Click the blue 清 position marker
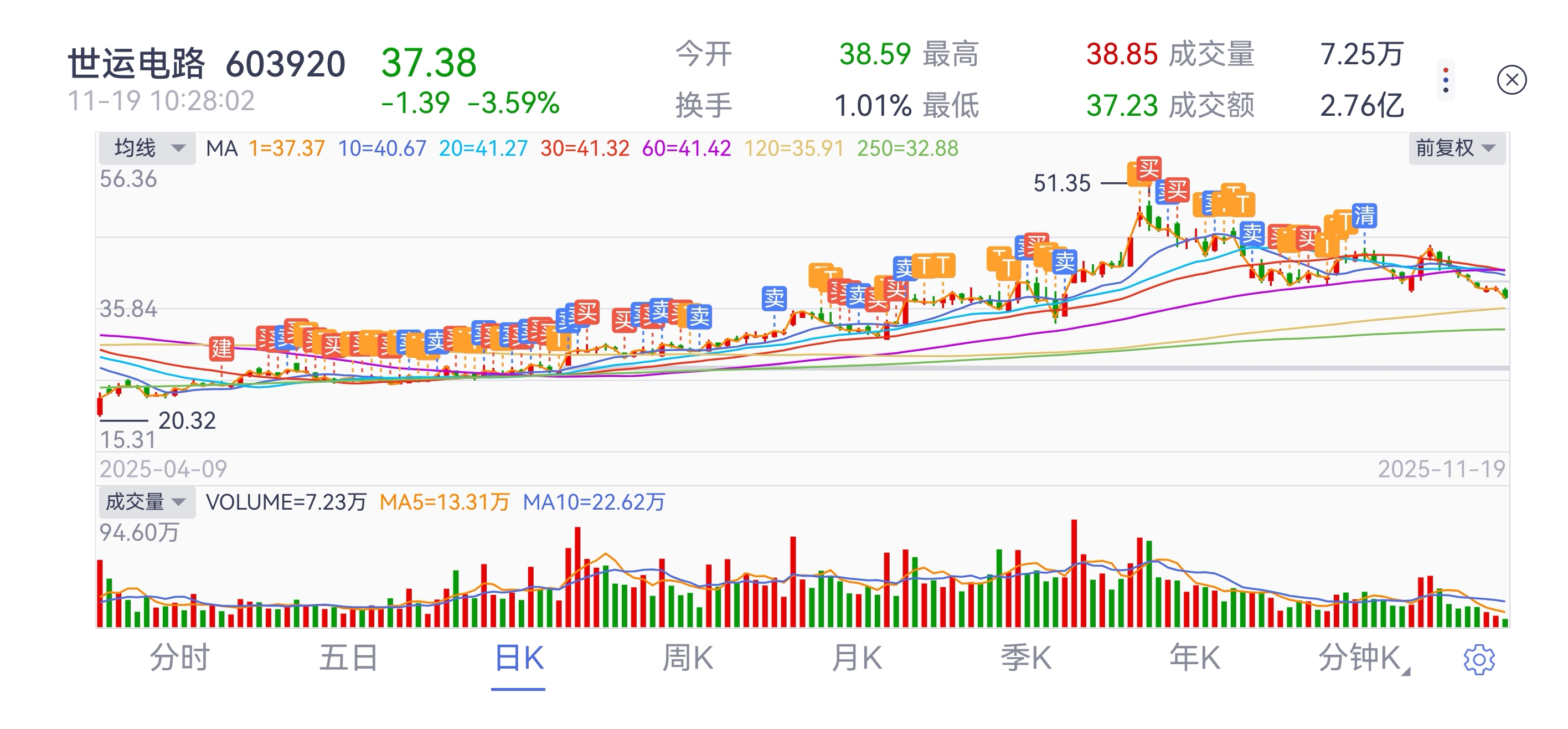The image size is (1568, 729). (x=1364, y=215)
